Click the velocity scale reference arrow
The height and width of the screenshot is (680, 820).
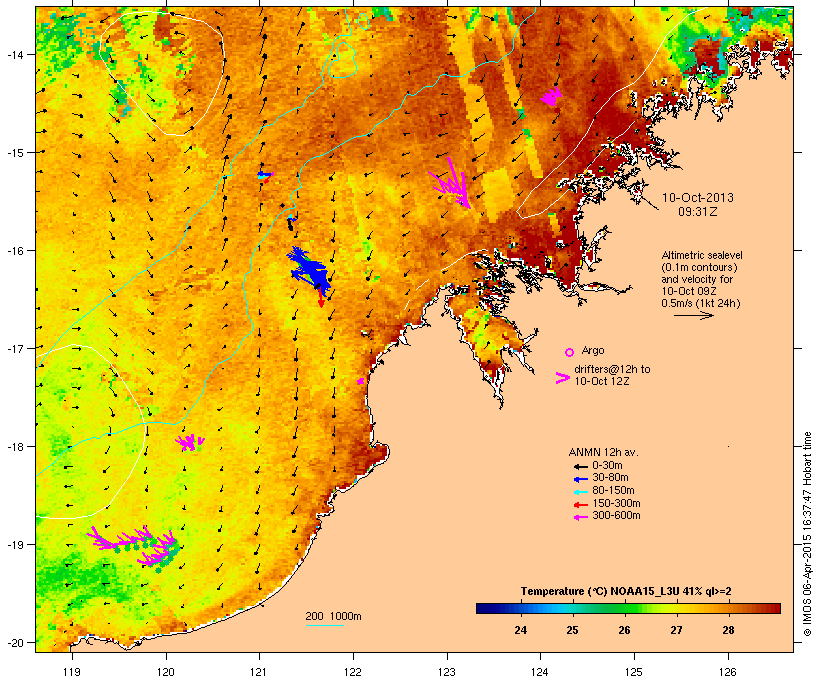coord(693,315)
